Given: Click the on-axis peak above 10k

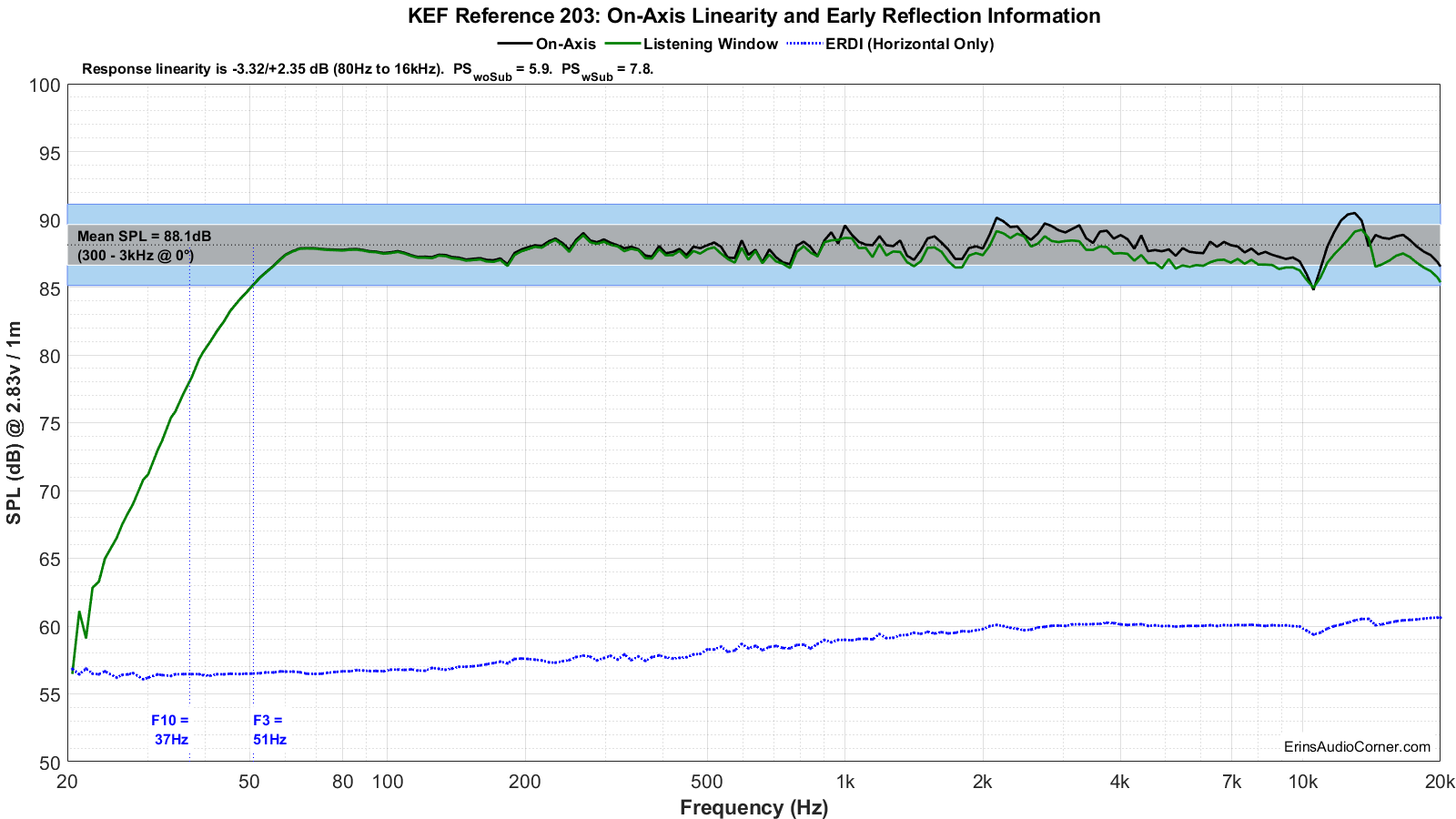Looking at the screenshot, I should point(1353,214).
